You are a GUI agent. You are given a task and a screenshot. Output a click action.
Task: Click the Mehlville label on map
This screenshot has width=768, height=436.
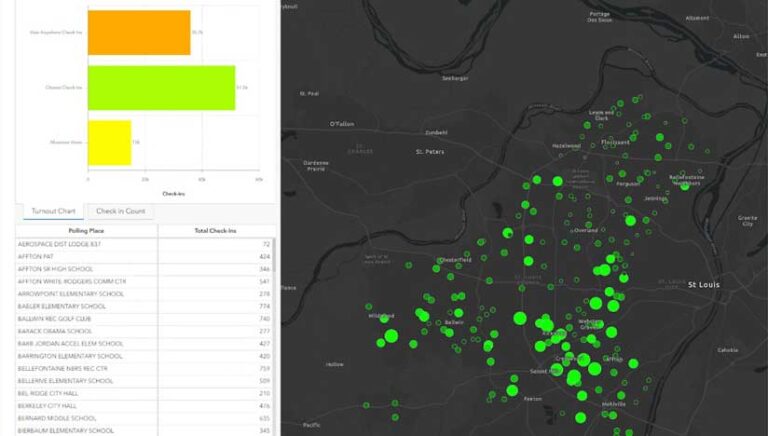point(614,404)
